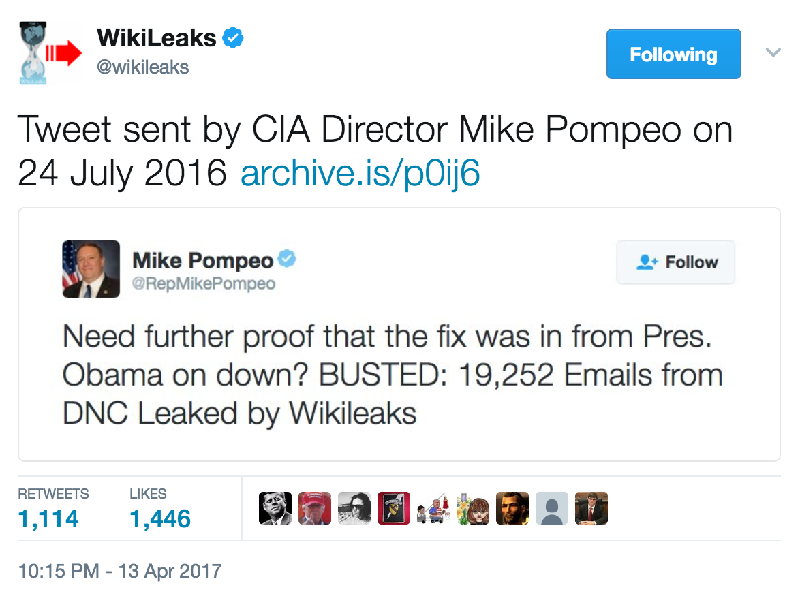Screen dimensions: 800x594
Task: Expand the tweet options chevron
Action: [773, 52]
